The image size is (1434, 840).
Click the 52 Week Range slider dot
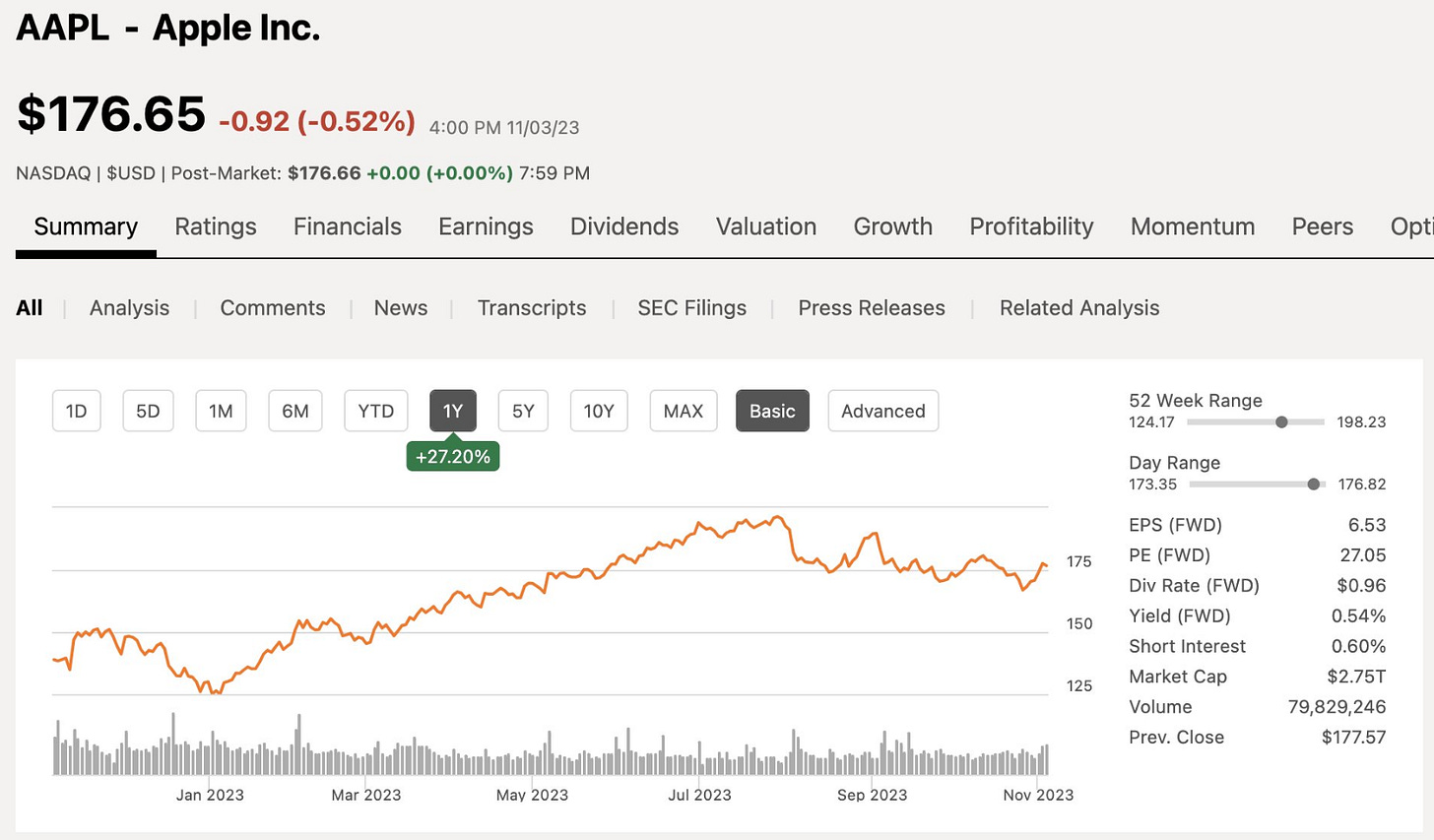click(1281, 421)
